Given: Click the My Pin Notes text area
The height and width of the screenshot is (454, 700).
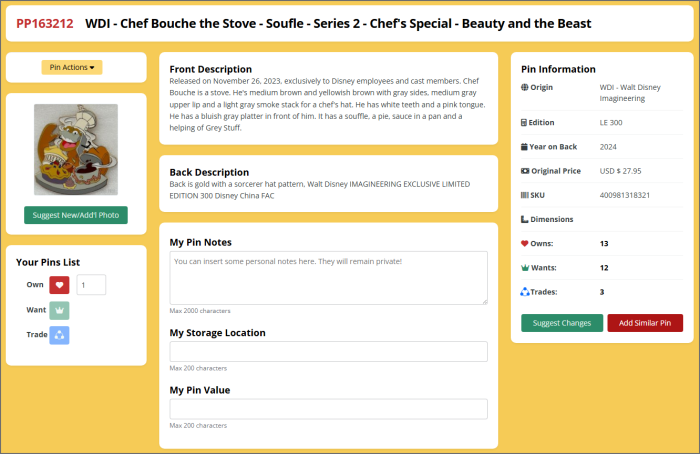Looking at the screenshot, I should (x=328, y=277).
